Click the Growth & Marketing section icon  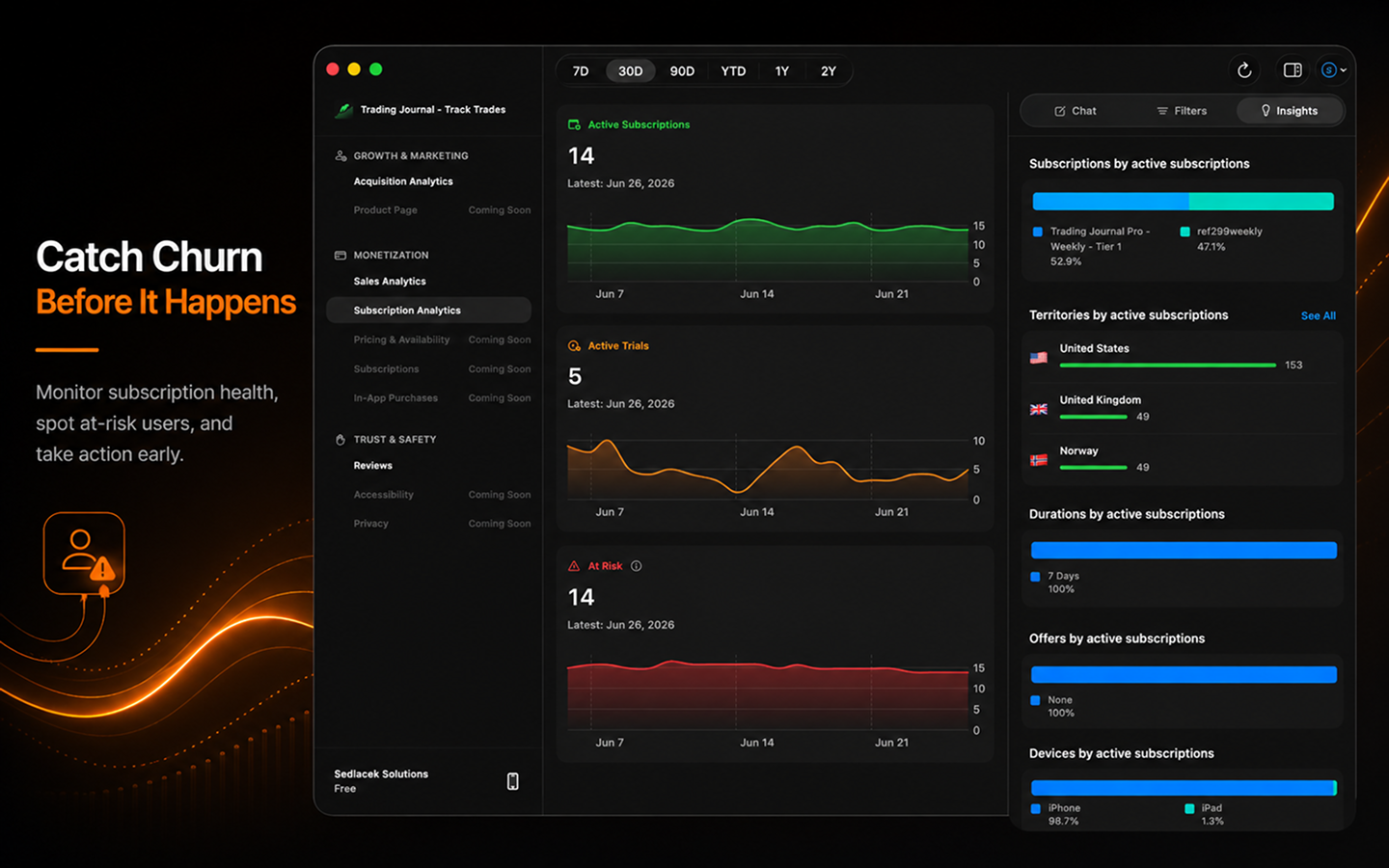click(340, 155)
